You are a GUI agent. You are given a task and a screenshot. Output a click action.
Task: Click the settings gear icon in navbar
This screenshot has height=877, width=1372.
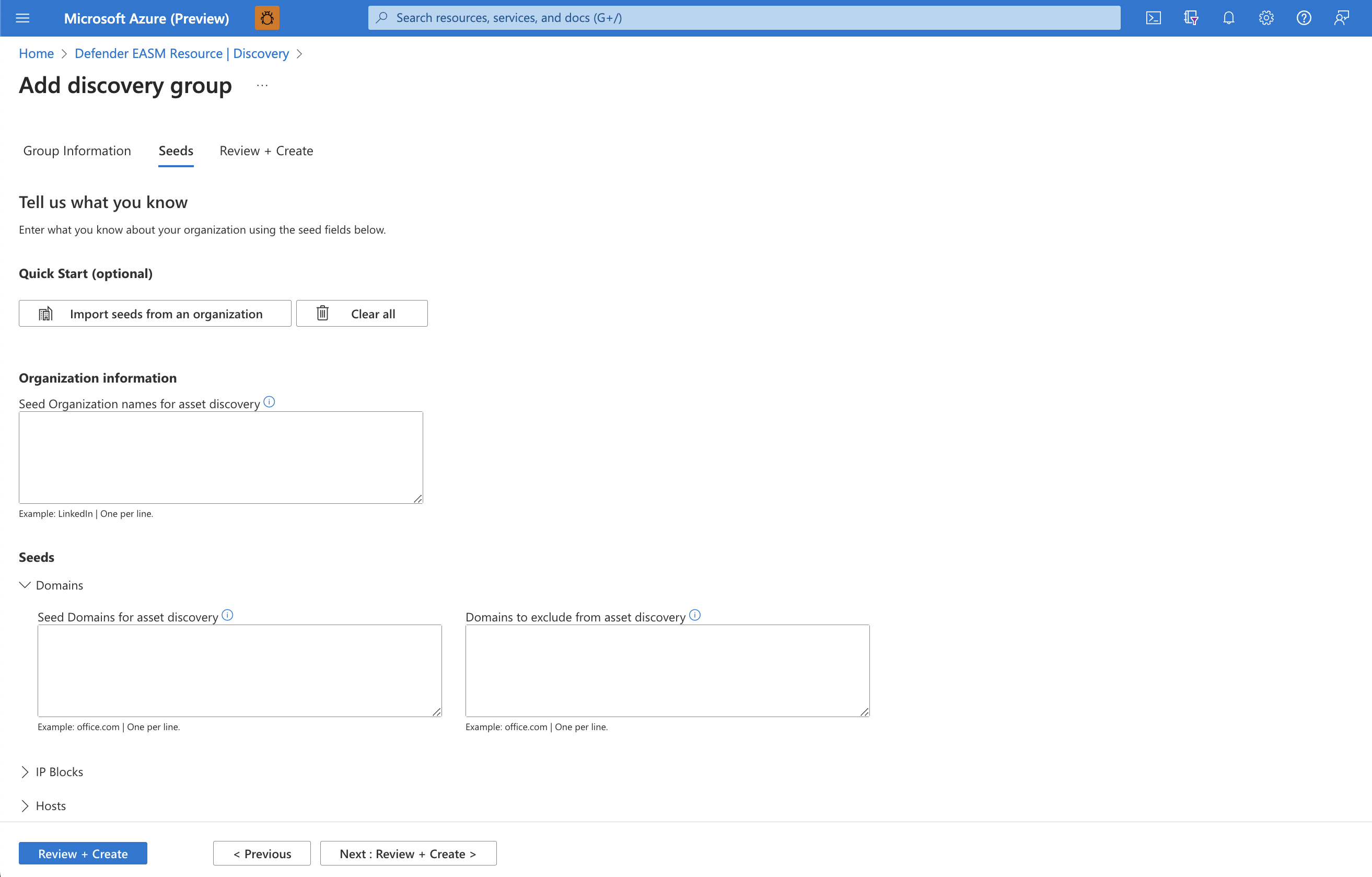[1267, 18]
